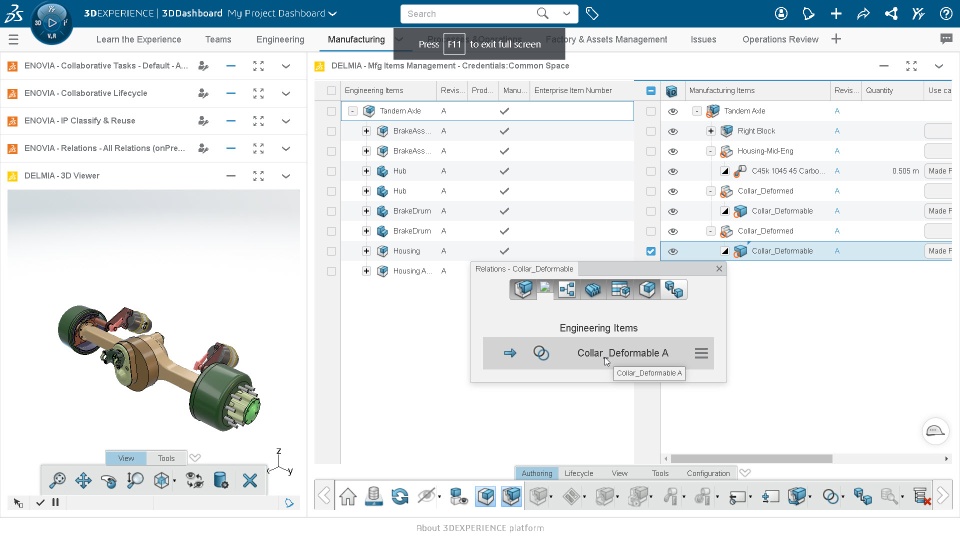Click the tree structure icon in Relations panel
The height and width of the screenshot is (540, 960).
pos(567,290)
